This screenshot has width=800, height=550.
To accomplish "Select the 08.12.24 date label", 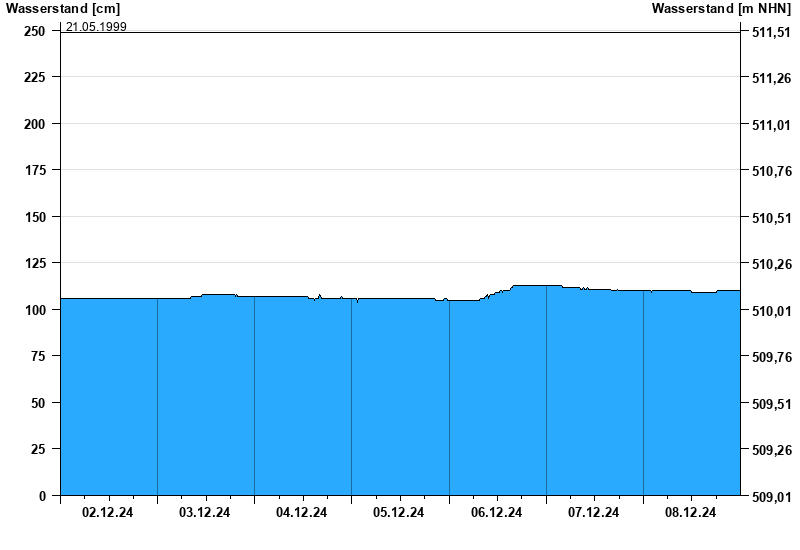I will 691,513.
